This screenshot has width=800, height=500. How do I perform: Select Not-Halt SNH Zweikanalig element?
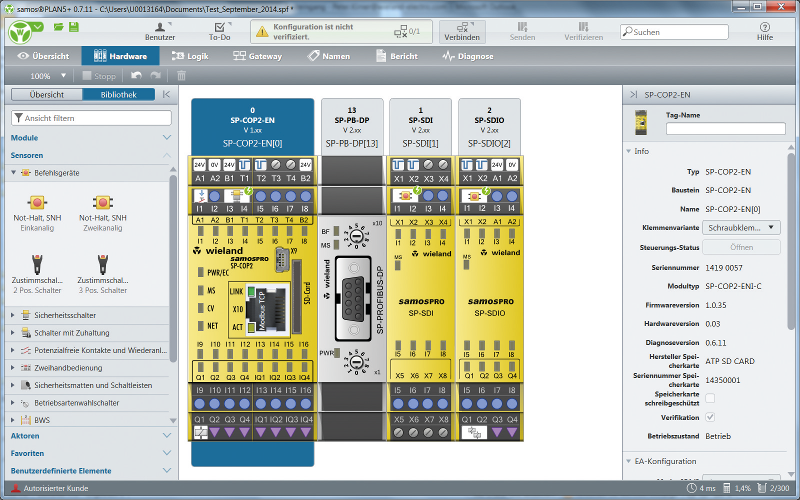tap(103, 213)
